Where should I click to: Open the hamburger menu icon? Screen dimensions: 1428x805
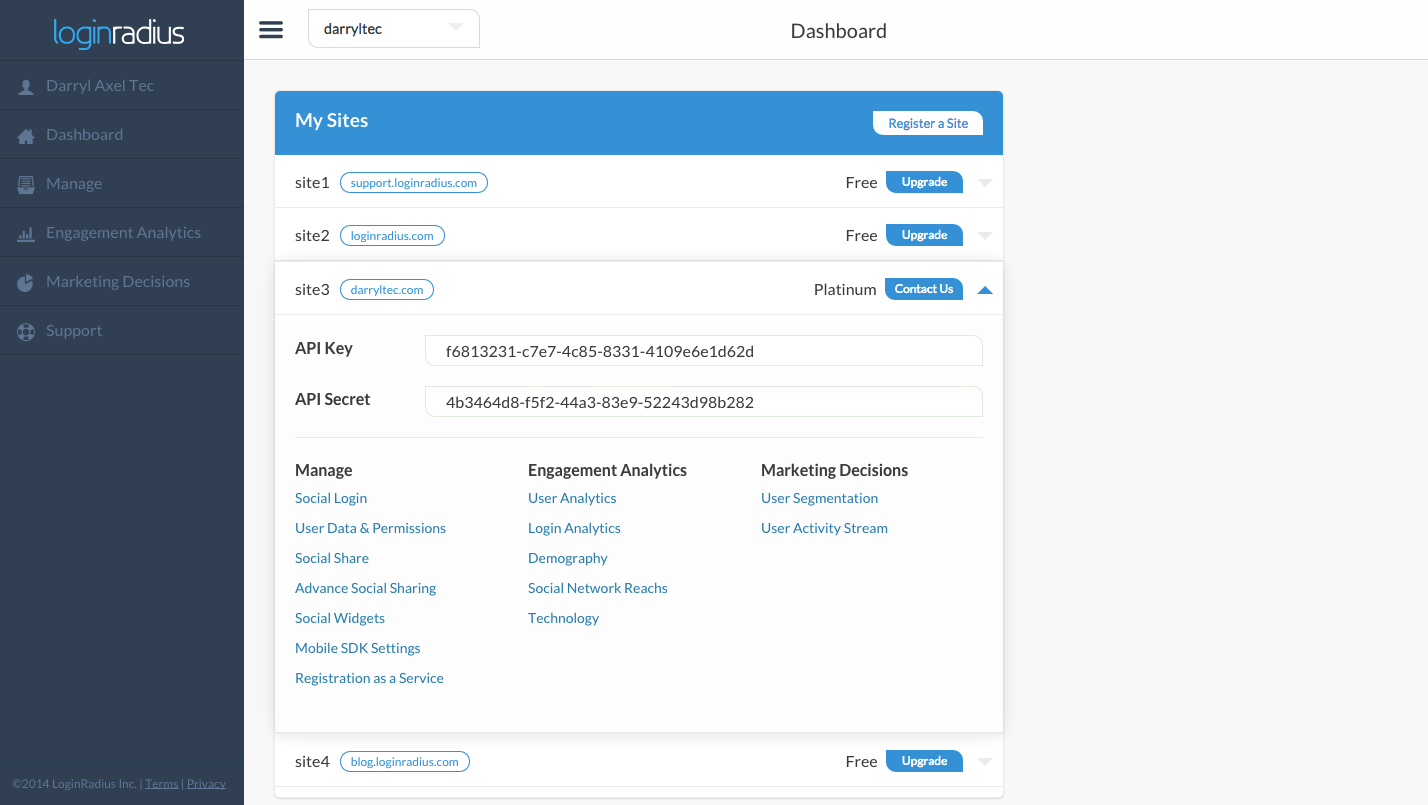coord(270,29)
